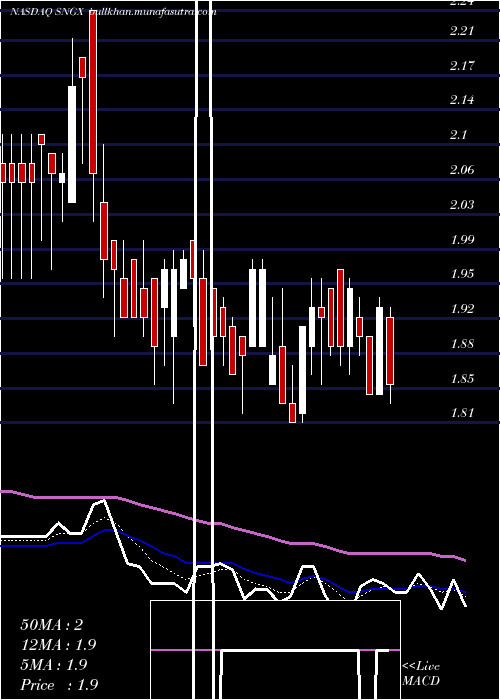Image resolution: width=500 pixels, height=700 pixels.
Task: Click the tallest red candlestick near 2.21
Action: pyautogui.click(x=93, y=92)
